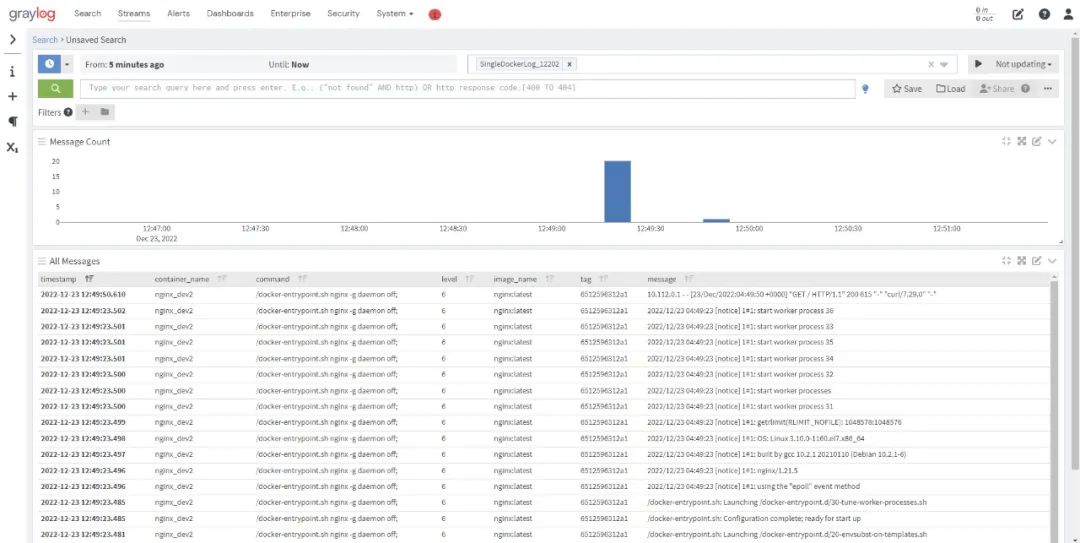Toggle sort on the timestamp column

[90, 279]
